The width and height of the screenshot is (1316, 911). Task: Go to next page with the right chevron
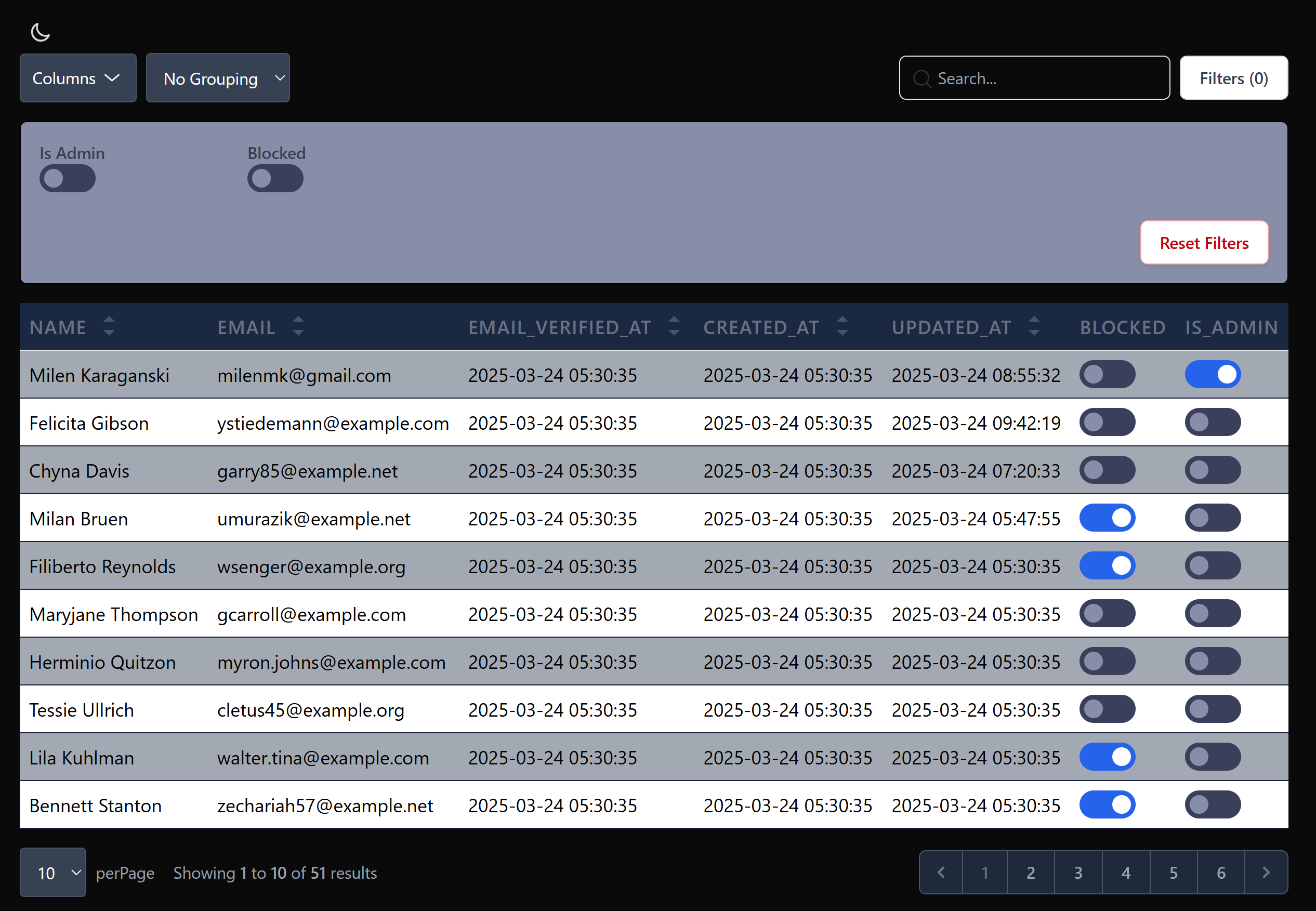(x=1265, y=872)
